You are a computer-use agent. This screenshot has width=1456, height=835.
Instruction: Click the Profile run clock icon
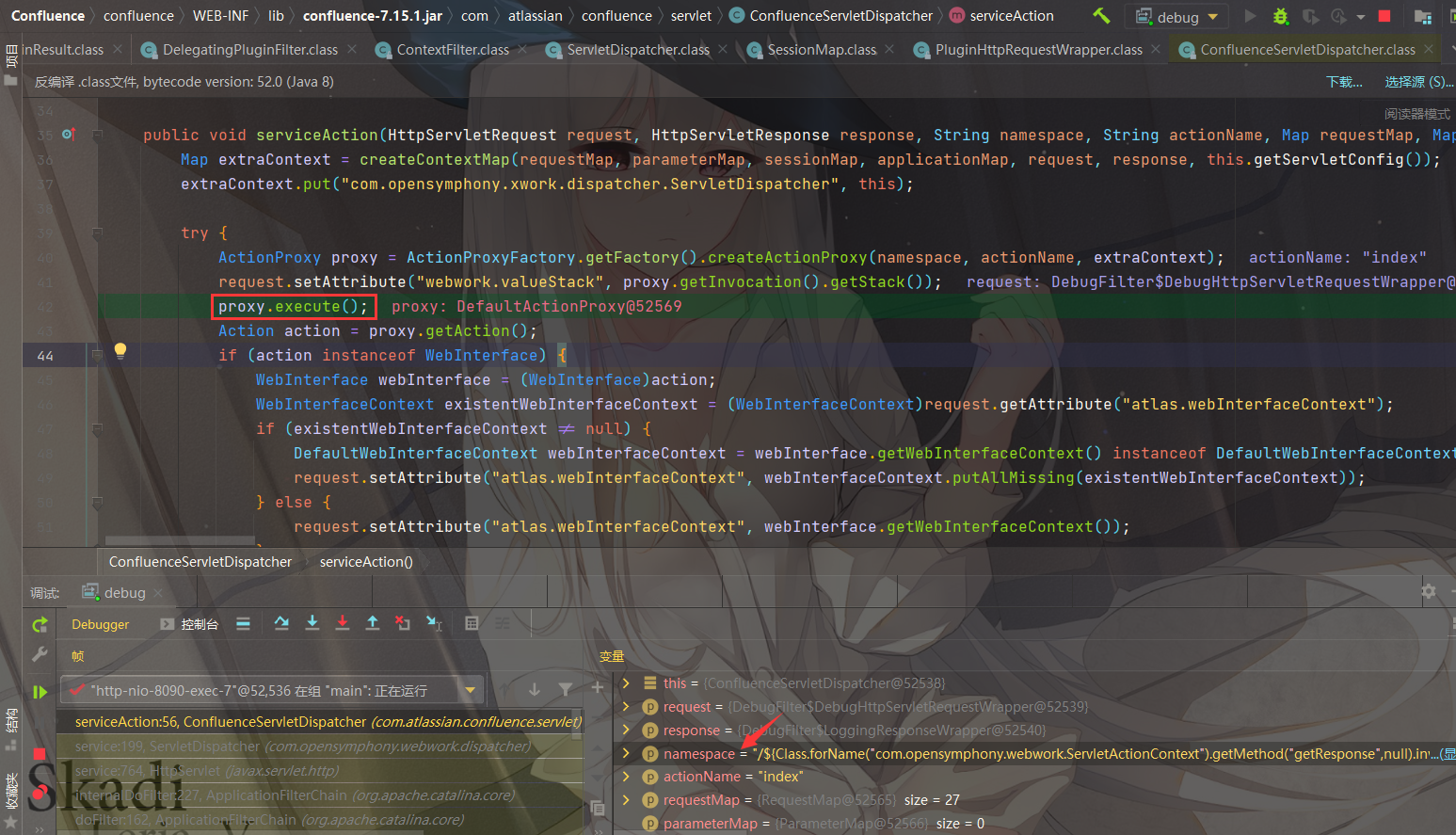1339,16
